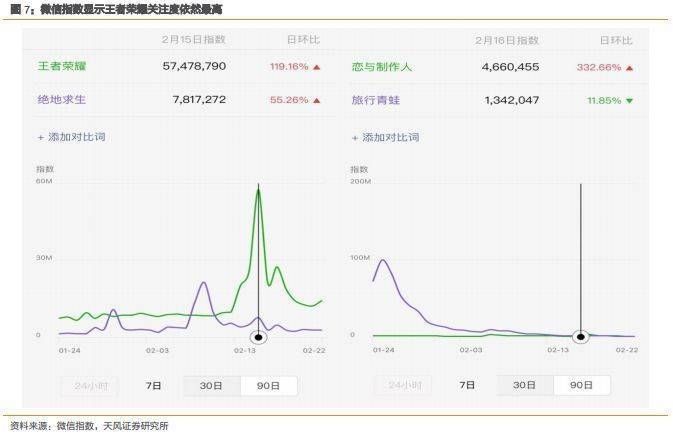This screenshot has width=673, height=436.
Task: Click the red up arrow beside 119.16%
Action: [x=317, y=67]
